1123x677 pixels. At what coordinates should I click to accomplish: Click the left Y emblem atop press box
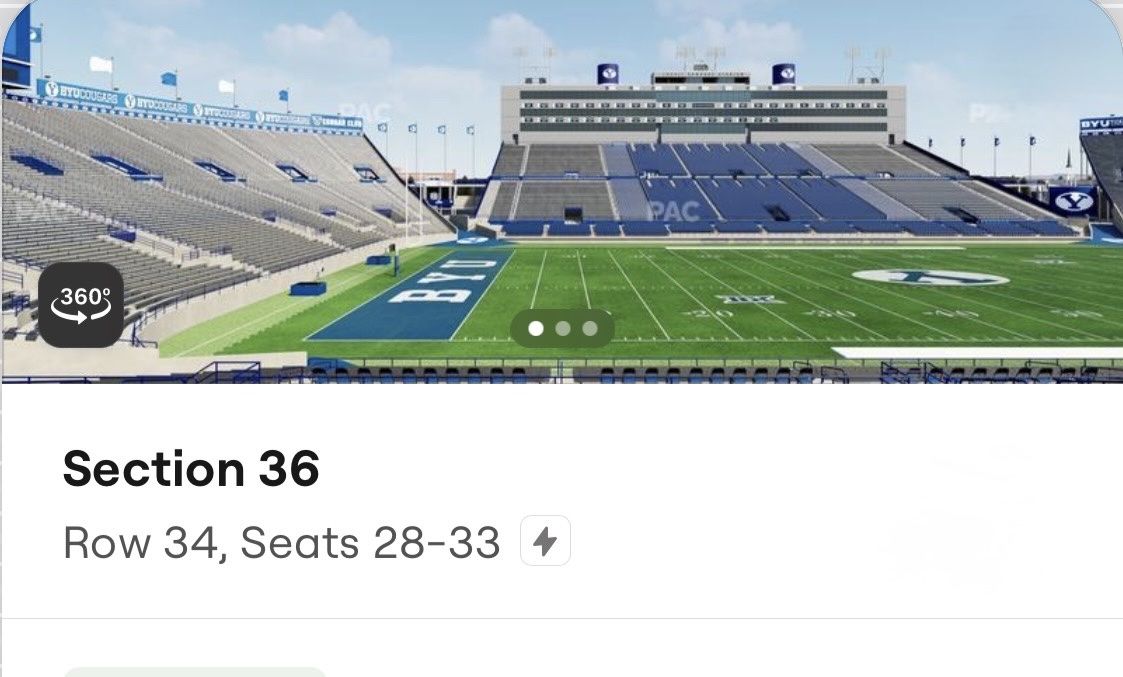pyautogui.click(x=607, y=74)
